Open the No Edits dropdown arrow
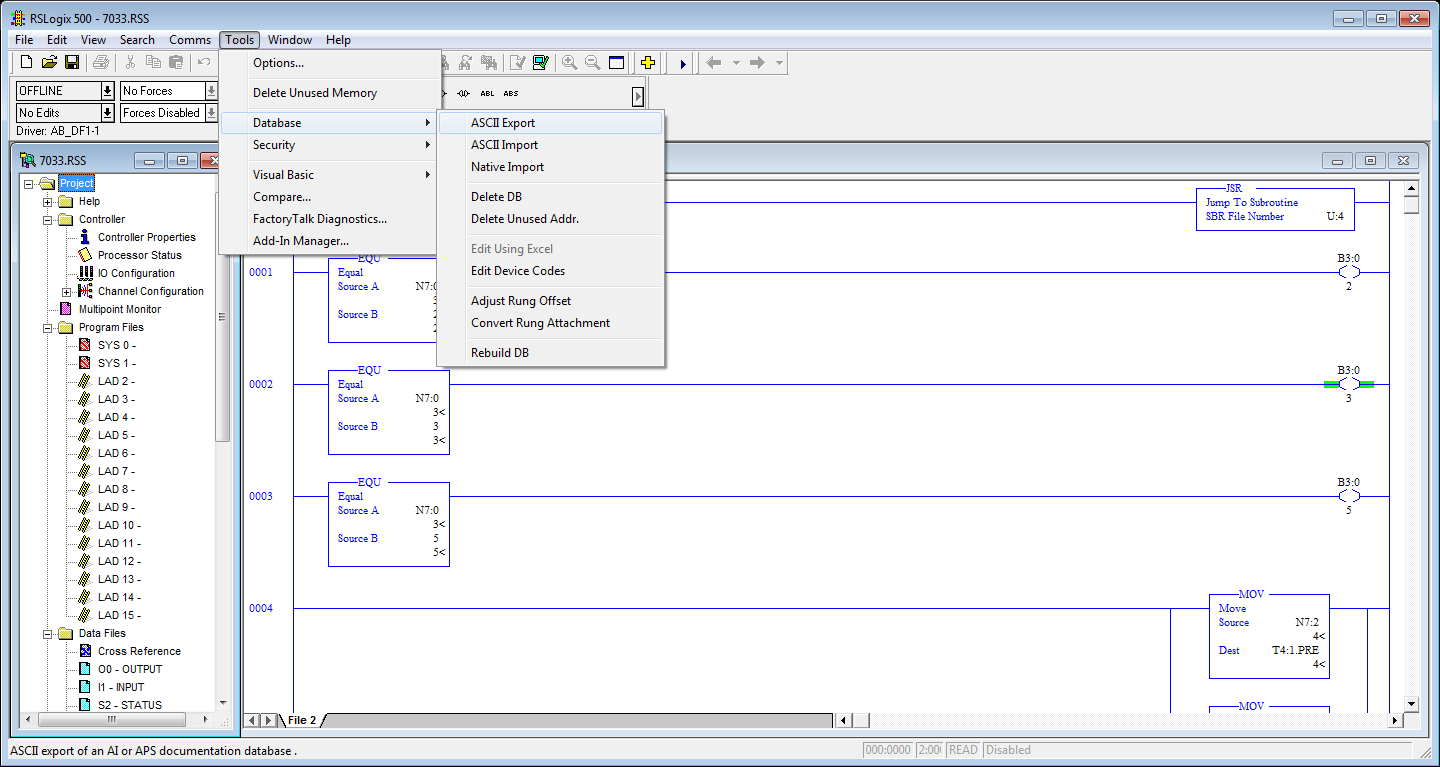 click(108, 113)
